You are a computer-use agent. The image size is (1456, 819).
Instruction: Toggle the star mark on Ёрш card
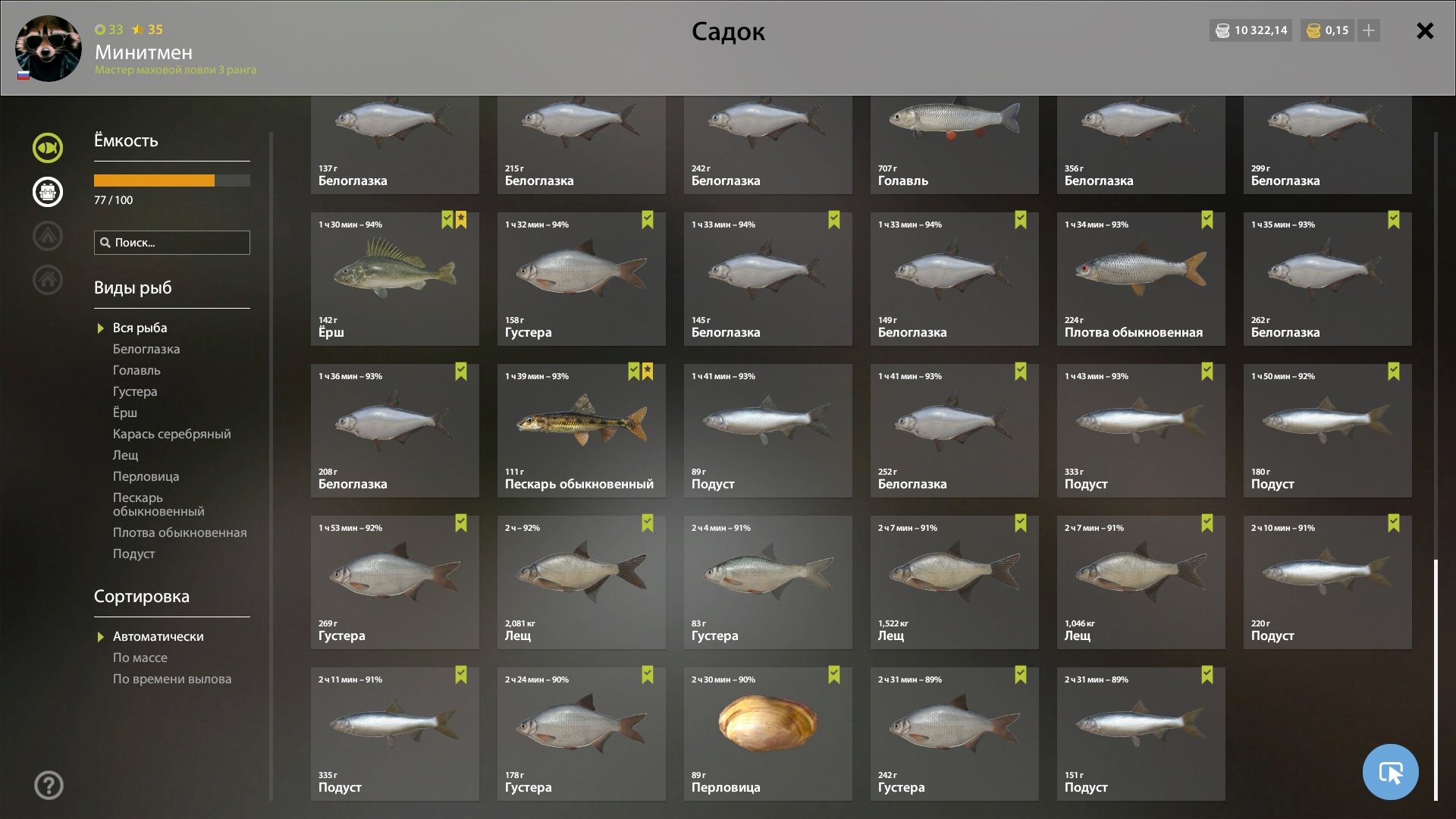point(461,220)
